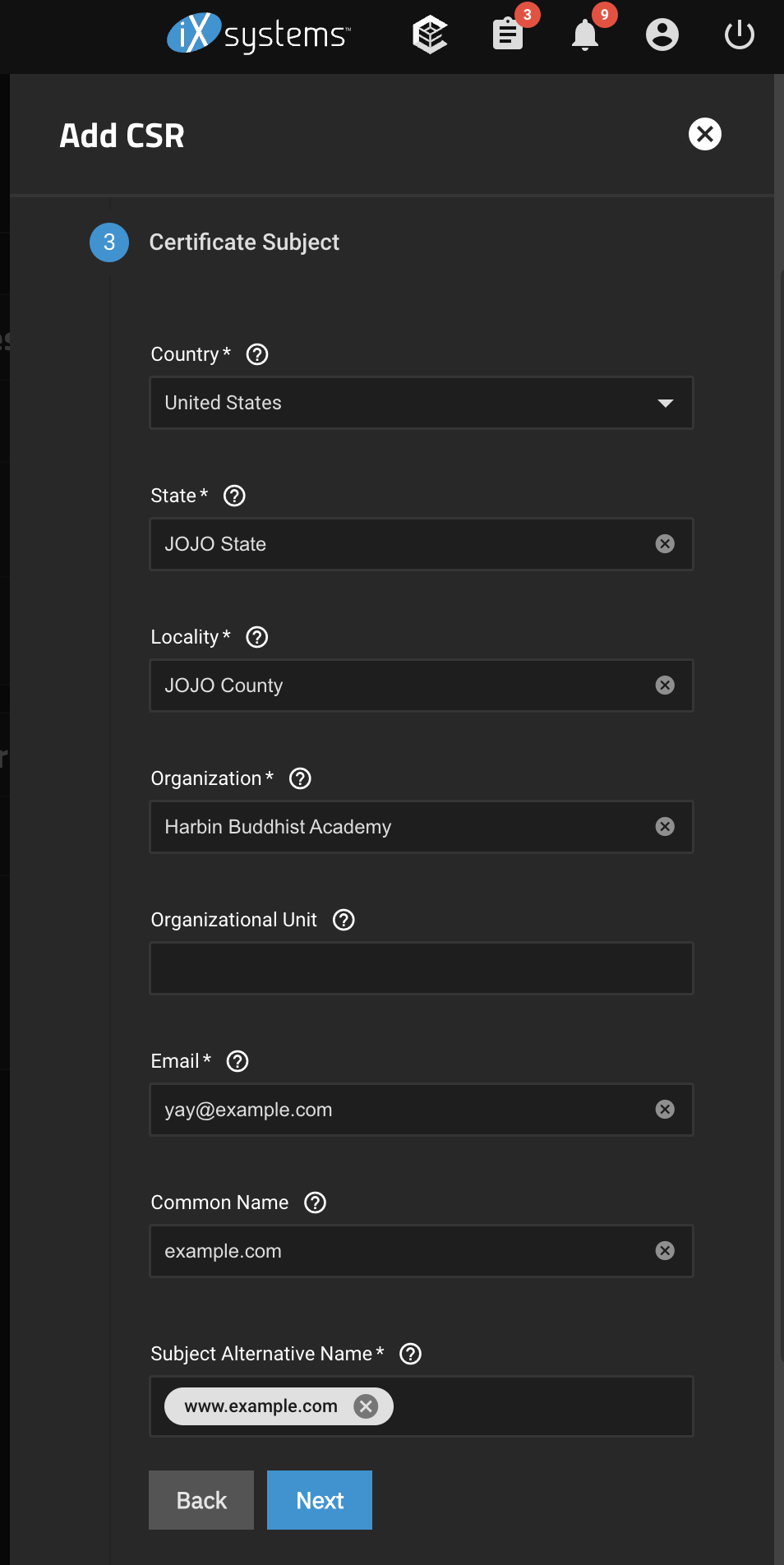Click the Organizational Unit input field
This screenshot has height=1565, width=784.
(x=422, y=968)
